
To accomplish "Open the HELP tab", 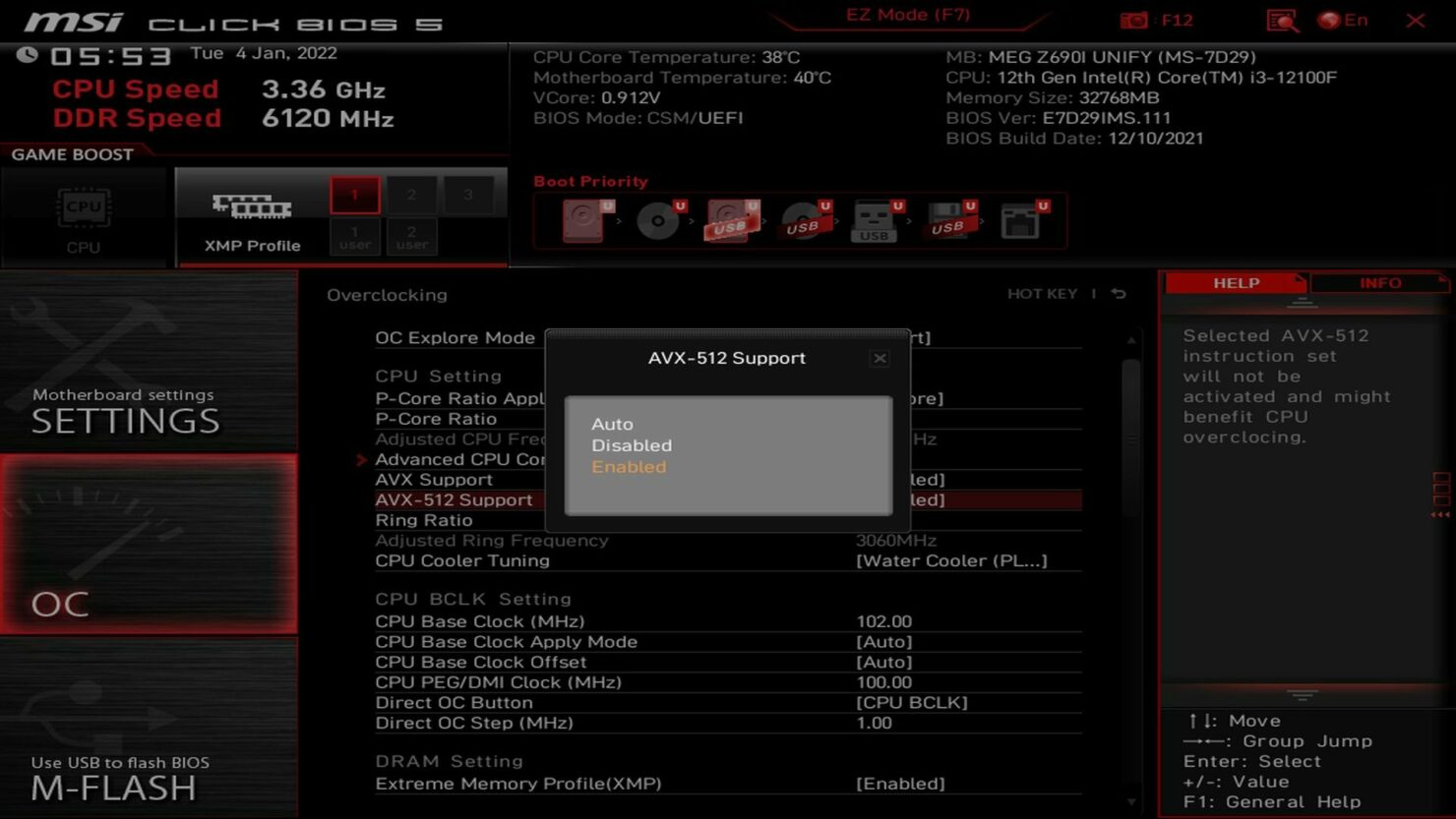I will [x=1237, y=283].
